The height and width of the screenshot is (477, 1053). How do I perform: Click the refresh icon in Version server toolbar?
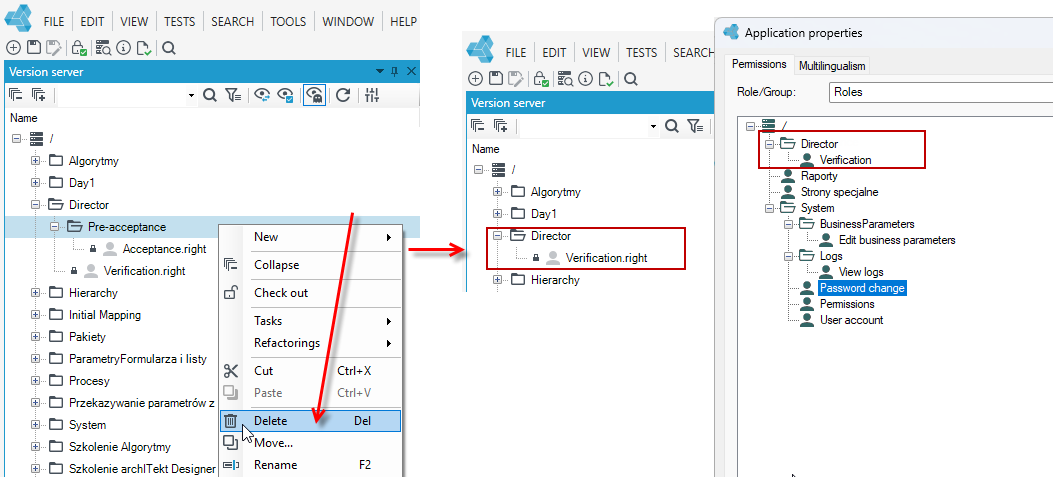pyautogui.click(x=343, y=95)
